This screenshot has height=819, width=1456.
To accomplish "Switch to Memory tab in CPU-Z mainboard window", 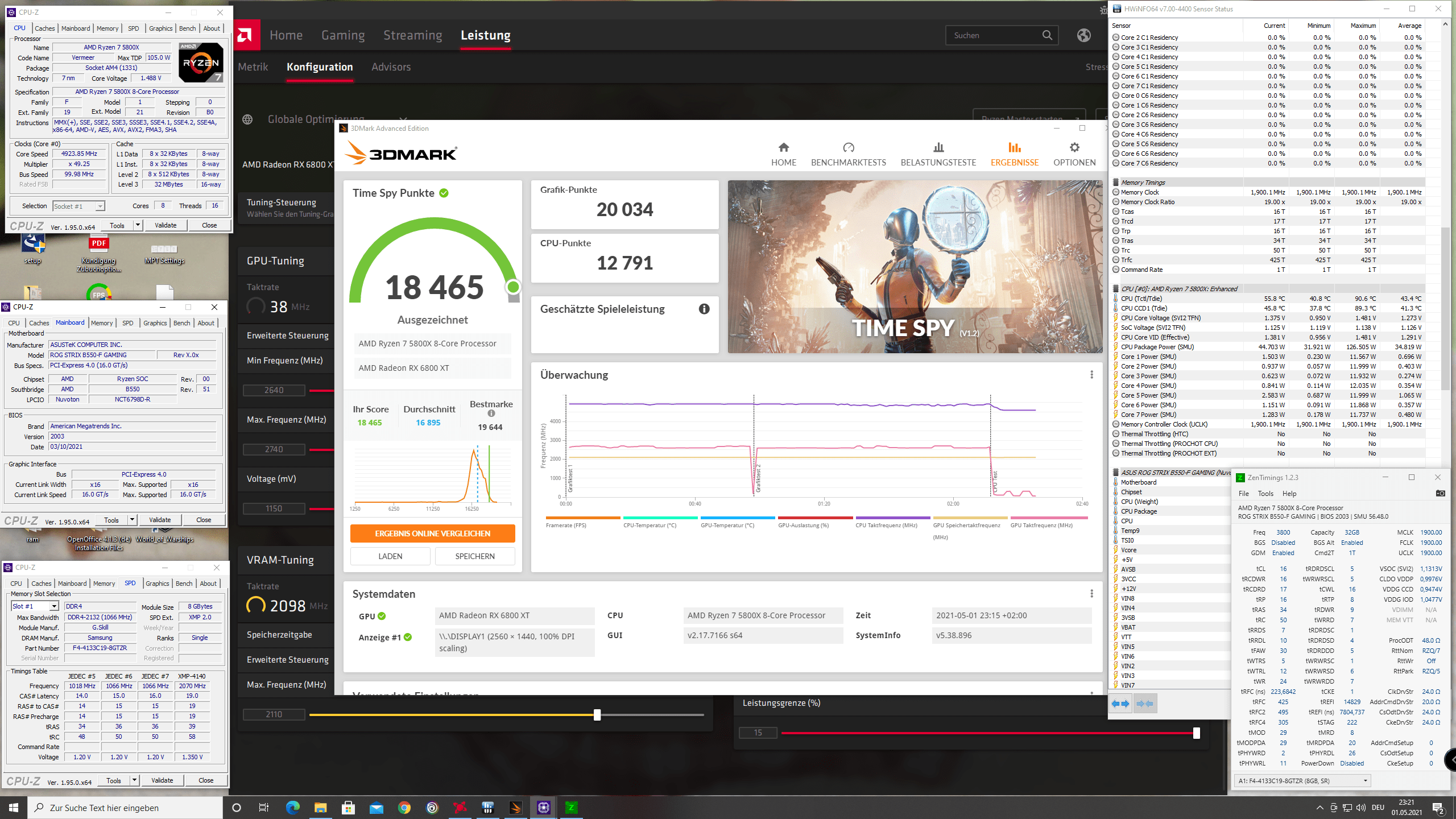I will 102,323.
